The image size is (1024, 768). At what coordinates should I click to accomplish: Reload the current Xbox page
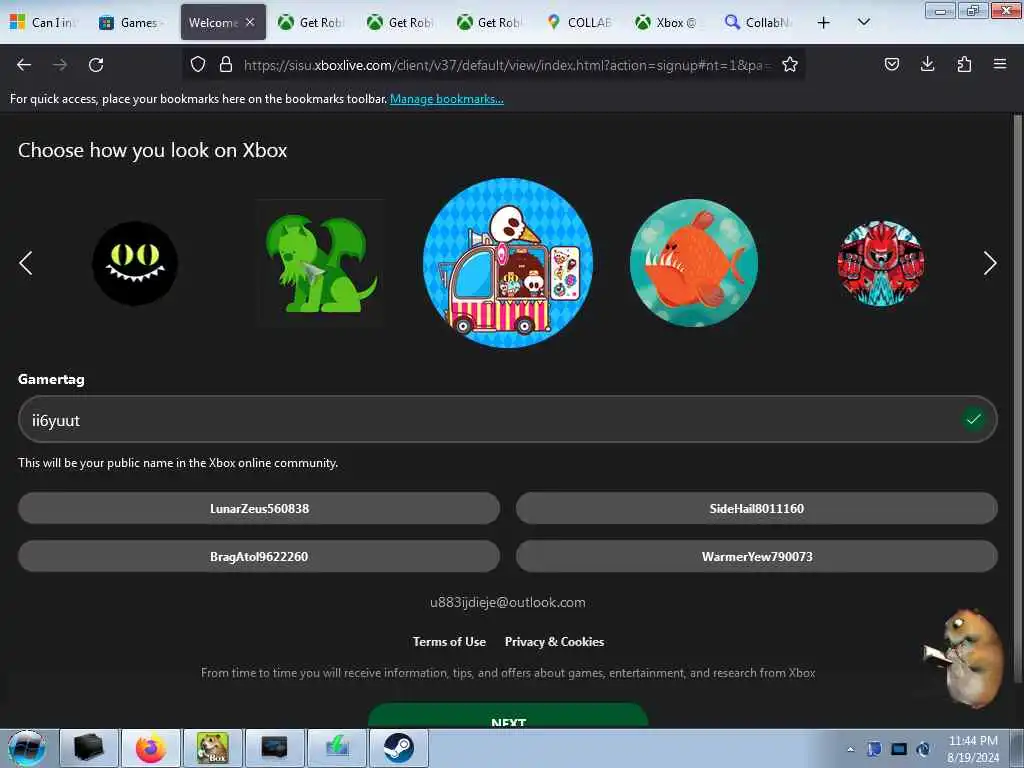point(96,65)
